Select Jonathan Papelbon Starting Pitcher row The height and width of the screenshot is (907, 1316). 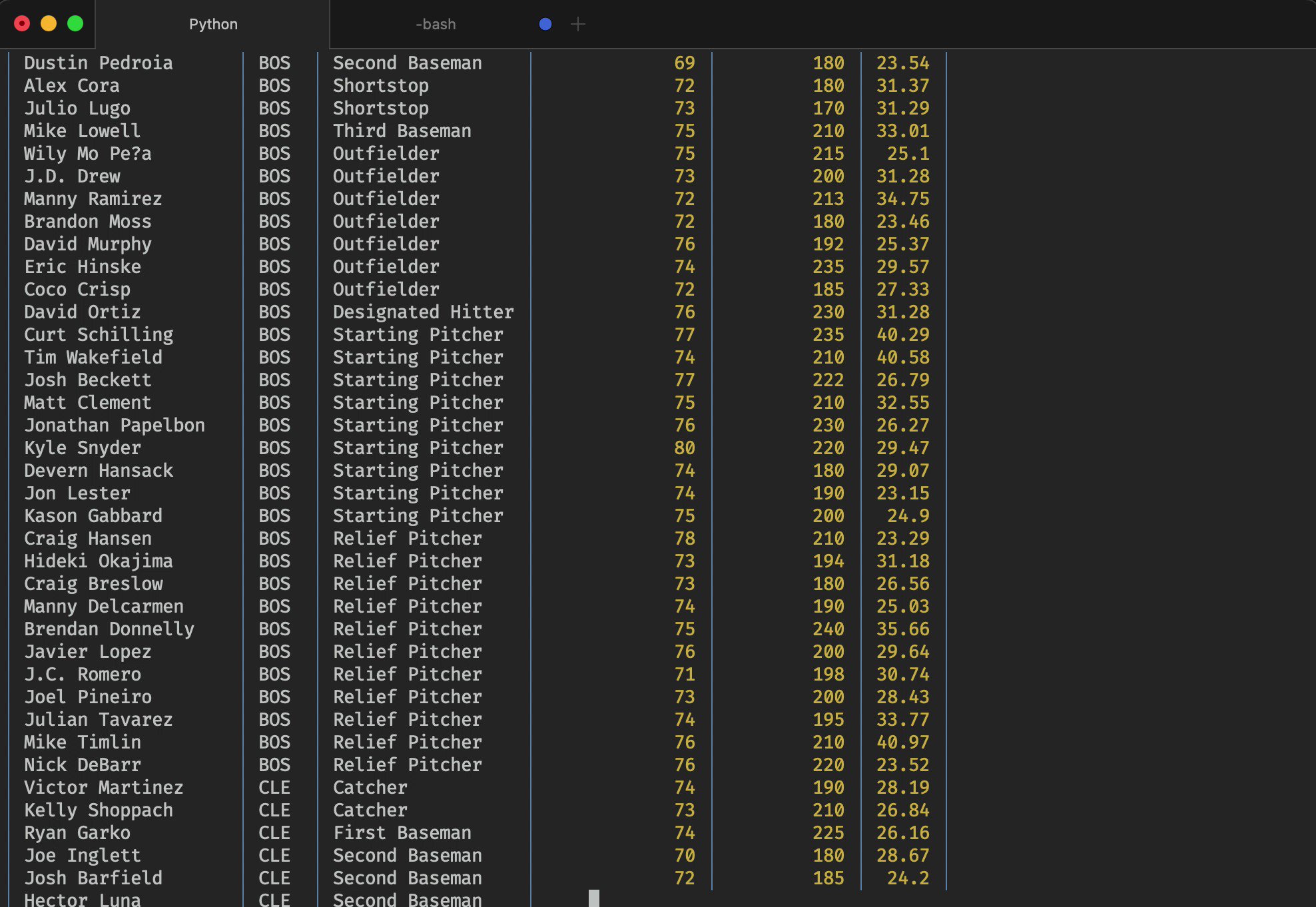pyautogui.click(x=480, y=425)
